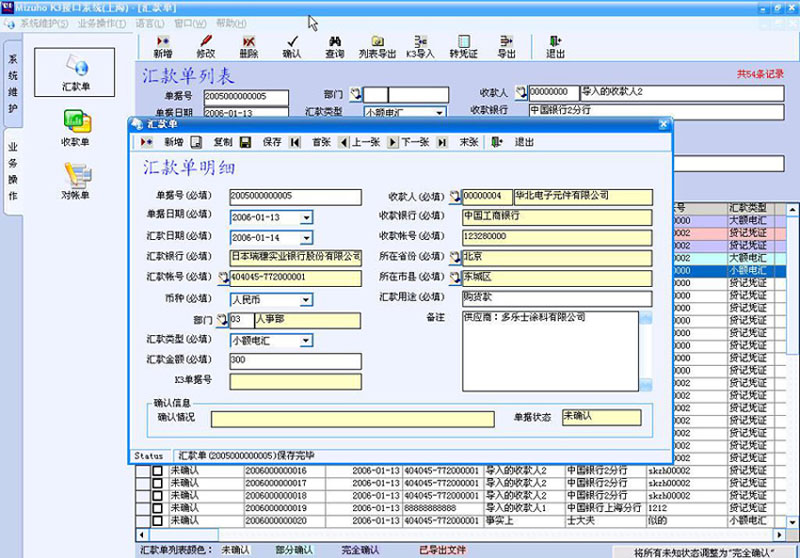Tick the checkbox for row 2006000000020
The width and height of the screenshot is (800, 558).
pos(156,520)
